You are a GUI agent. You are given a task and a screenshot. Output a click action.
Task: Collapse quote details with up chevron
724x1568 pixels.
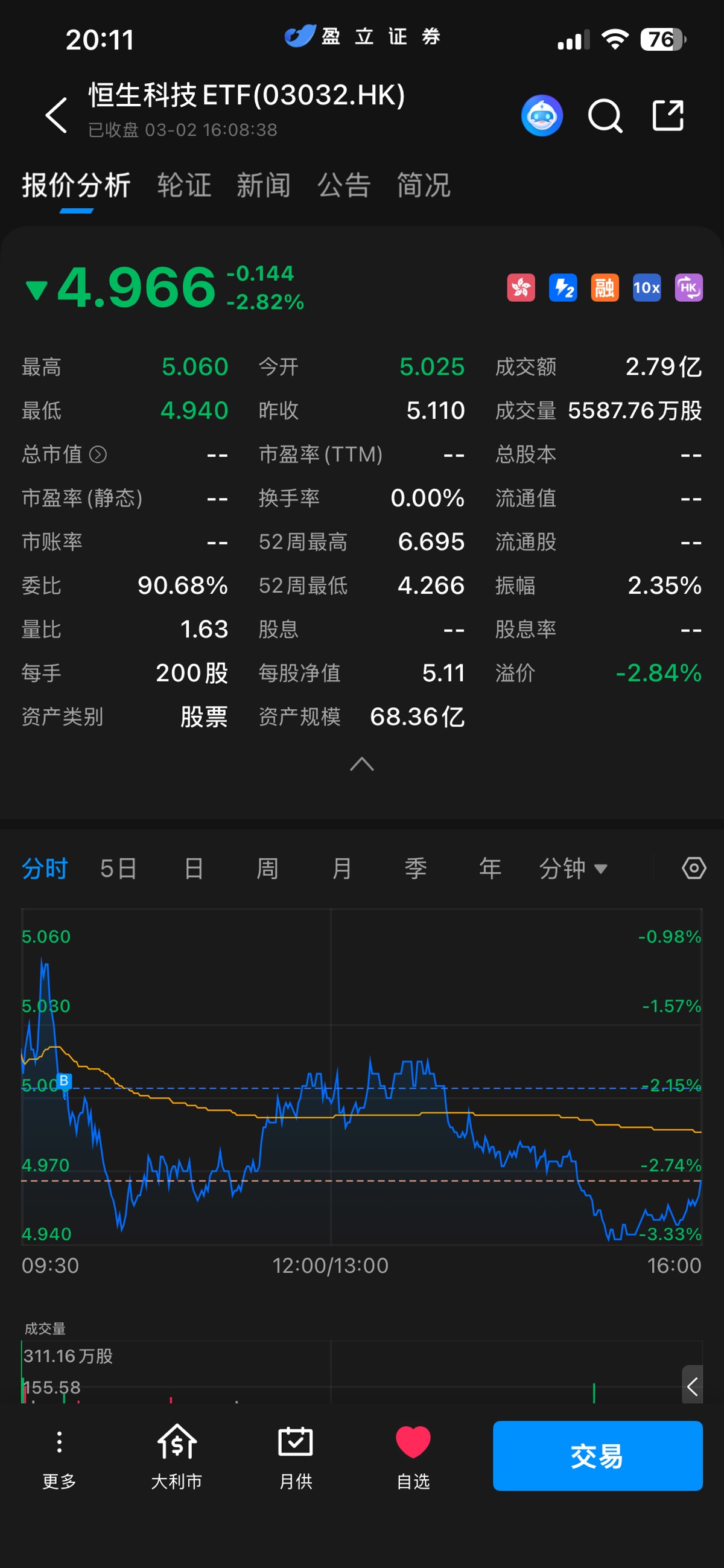pos(362,764)
